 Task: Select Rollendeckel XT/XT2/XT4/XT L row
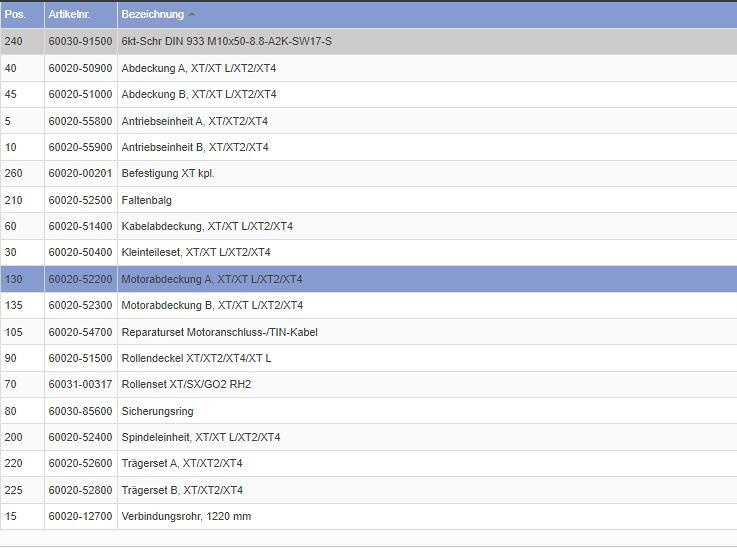(x=195, y=358)
